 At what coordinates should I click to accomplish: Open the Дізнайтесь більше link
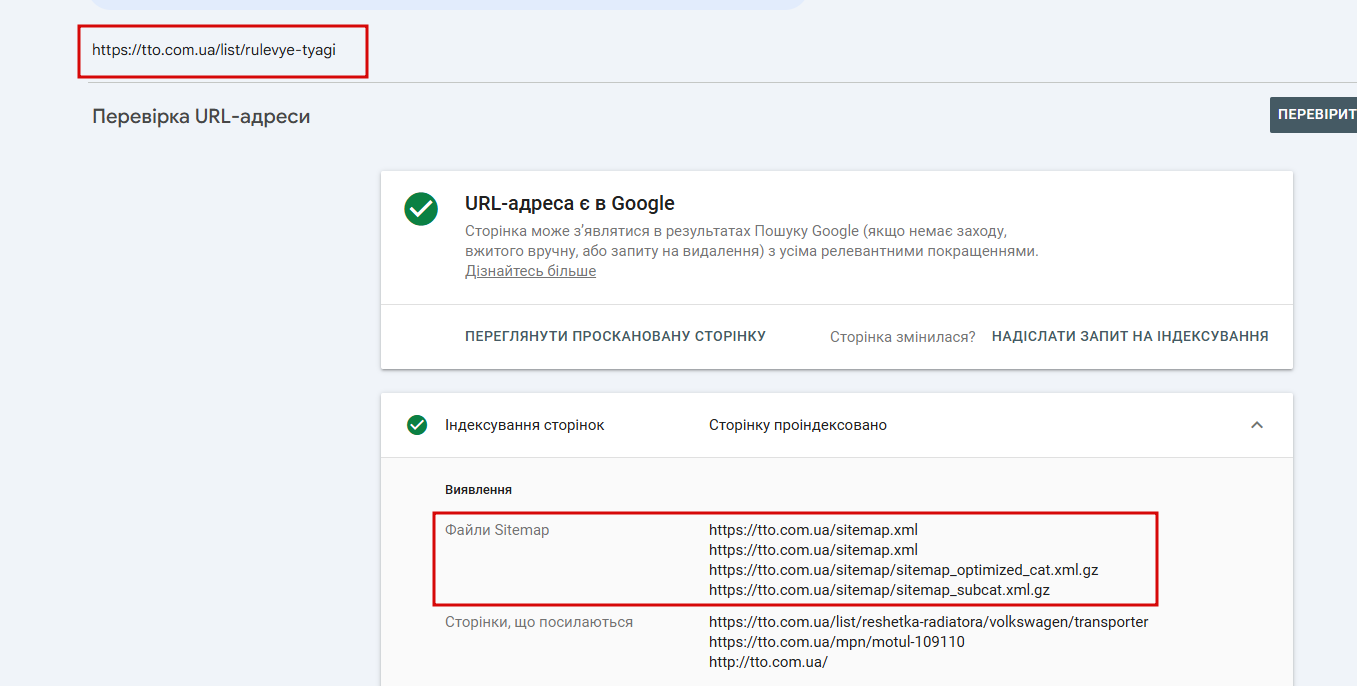[530, 271]
